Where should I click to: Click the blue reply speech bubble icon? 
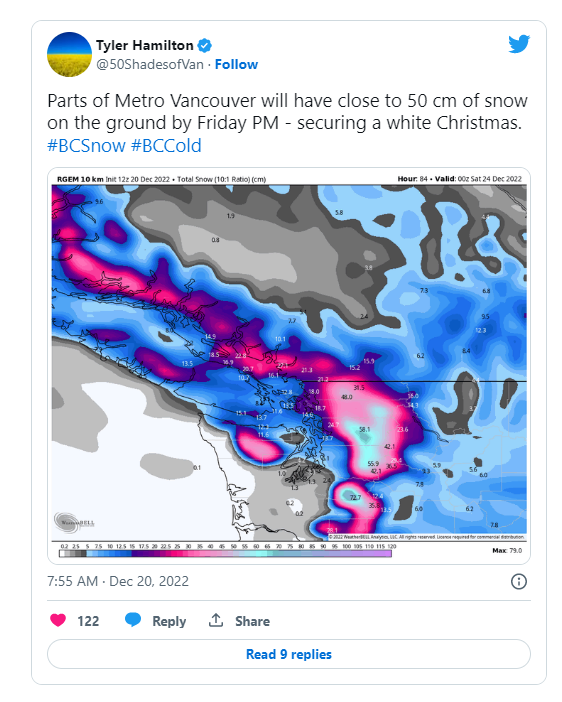click(133, 620)
